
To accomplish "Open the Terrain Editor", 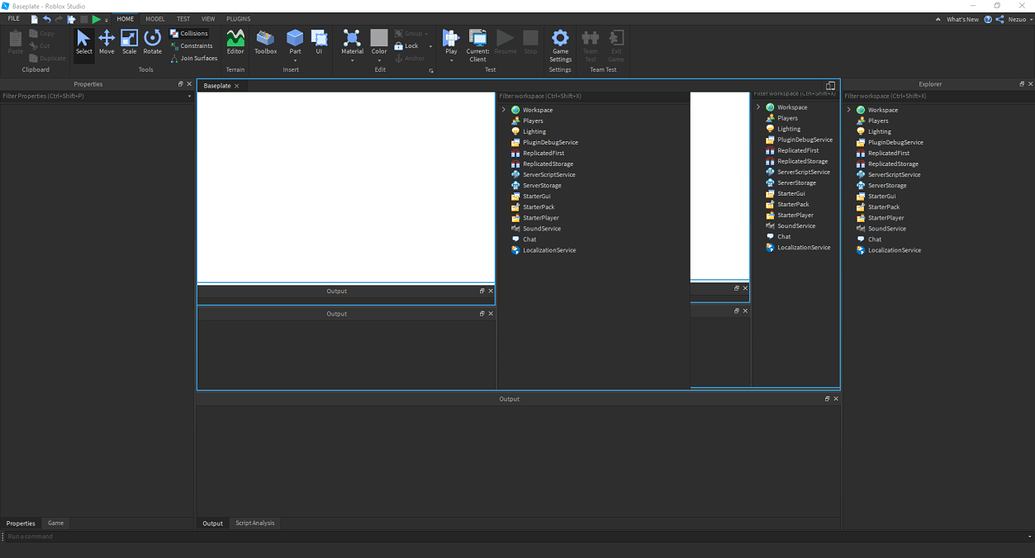I will click(x=235, y=42).
